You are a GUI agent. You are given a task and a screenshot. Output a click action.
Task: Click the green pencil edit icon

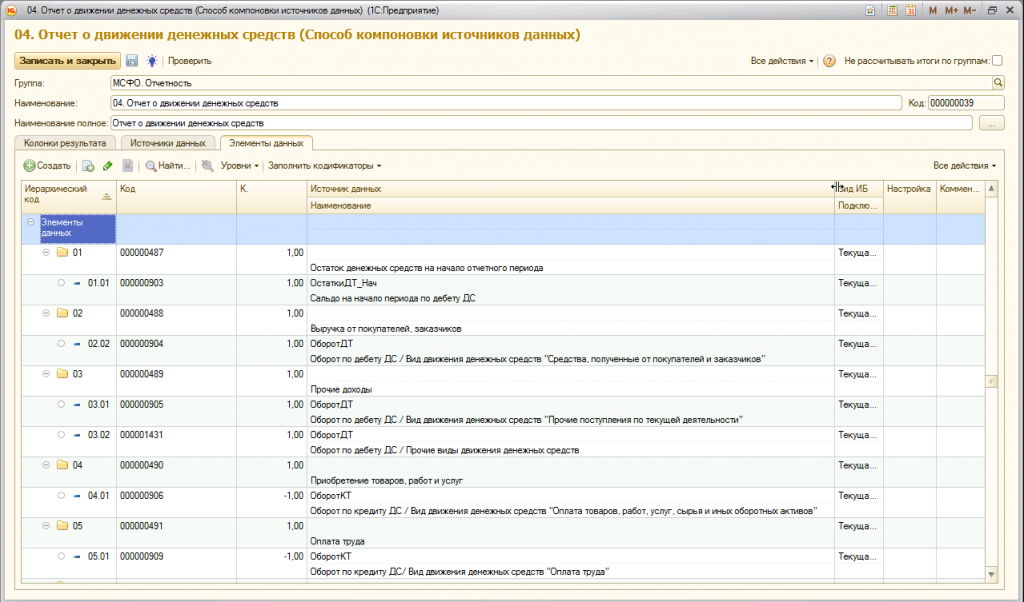point(107,165)
